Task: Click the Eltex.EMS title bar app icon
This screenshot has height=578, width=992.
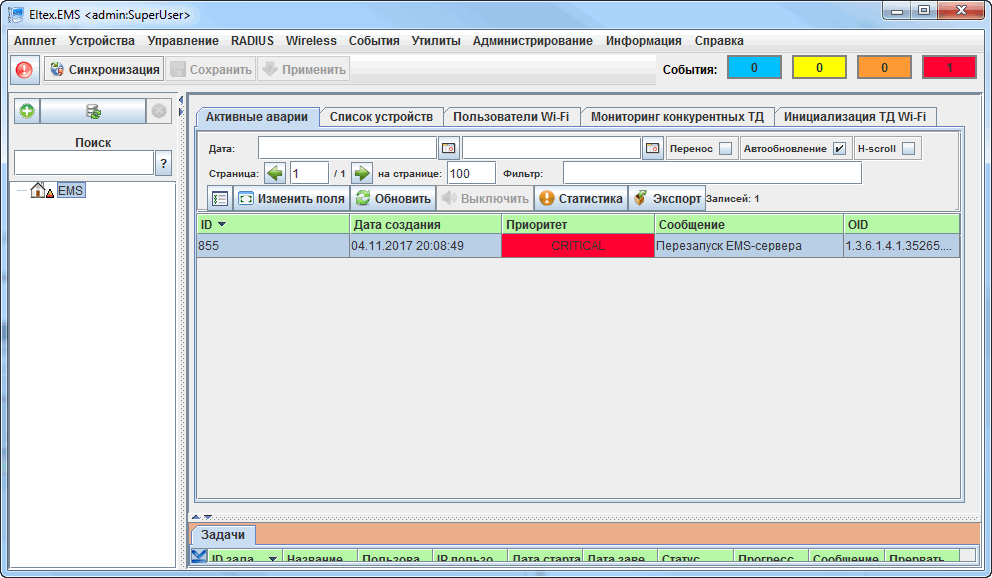Action: pos(17,14)
